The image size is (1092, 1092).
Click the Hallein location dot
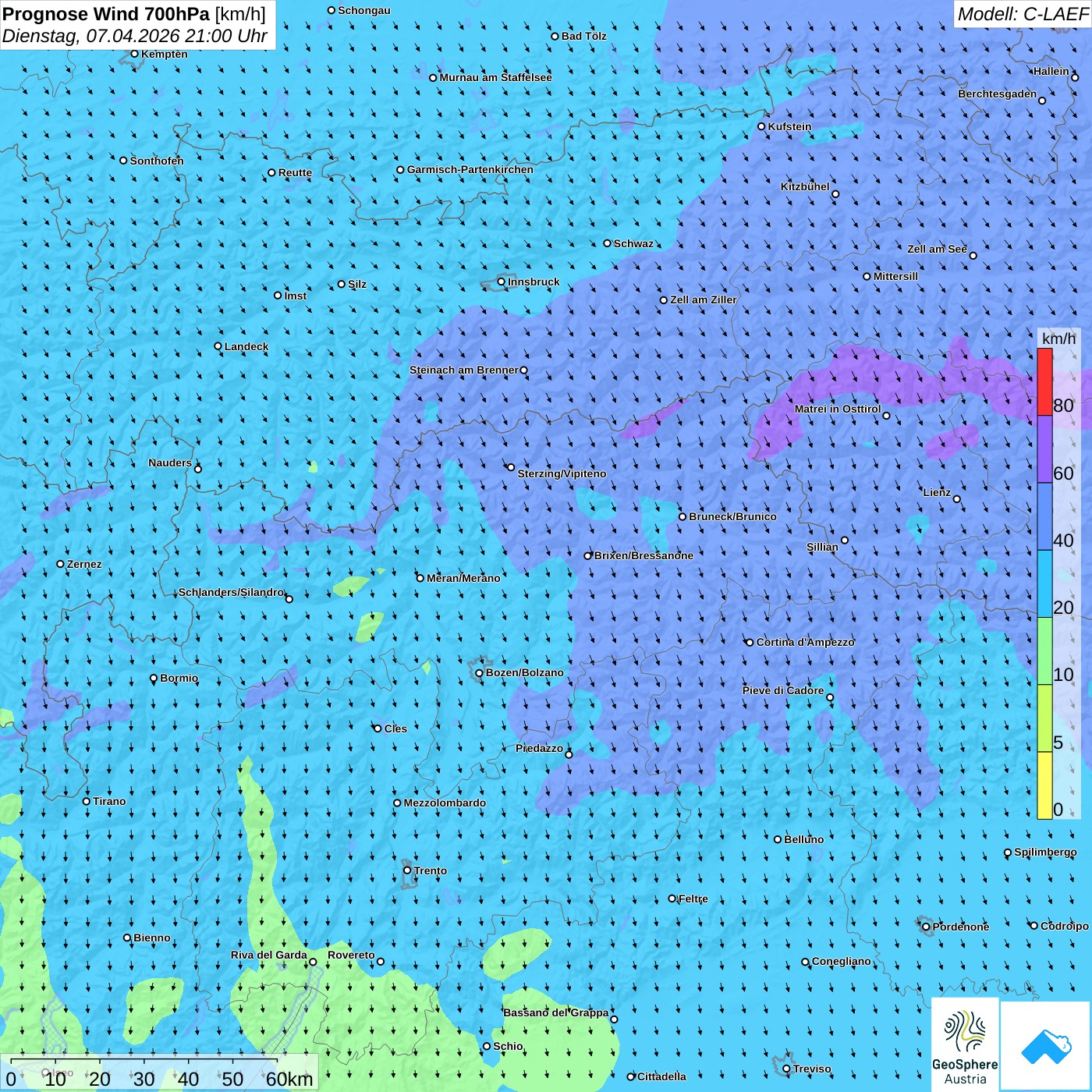coord(1075,78)
